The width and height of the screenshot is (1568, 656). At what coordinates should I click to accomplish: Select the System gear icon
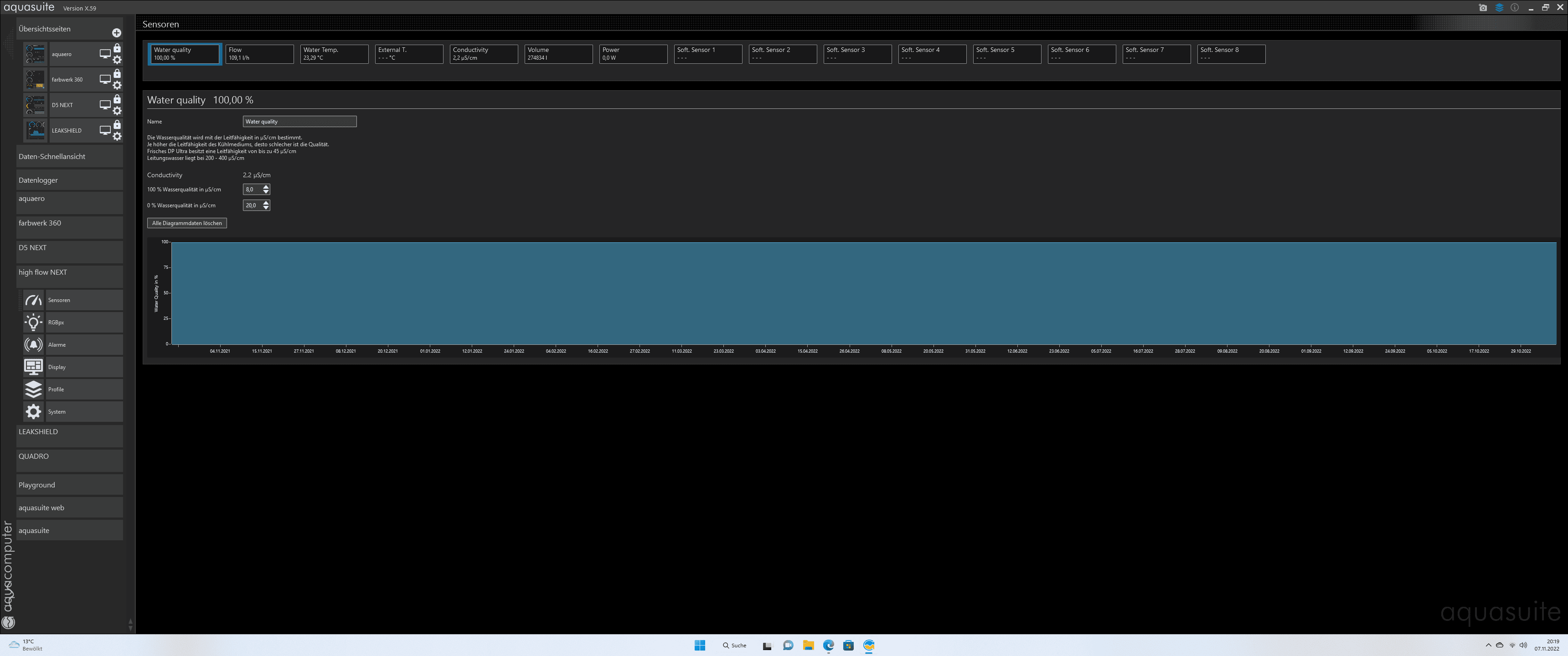pyautogui.click(x=33, y=412)
